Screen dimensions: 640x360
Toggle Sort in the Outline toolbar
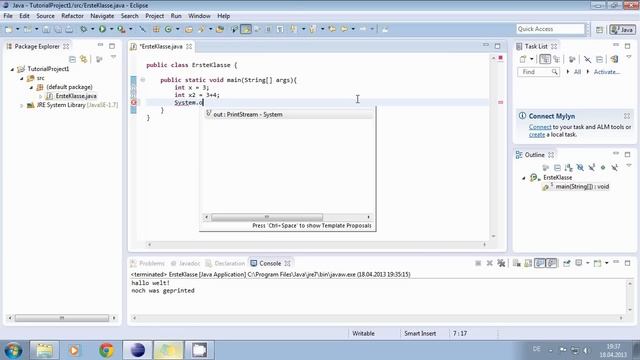[x=569, y=167]
